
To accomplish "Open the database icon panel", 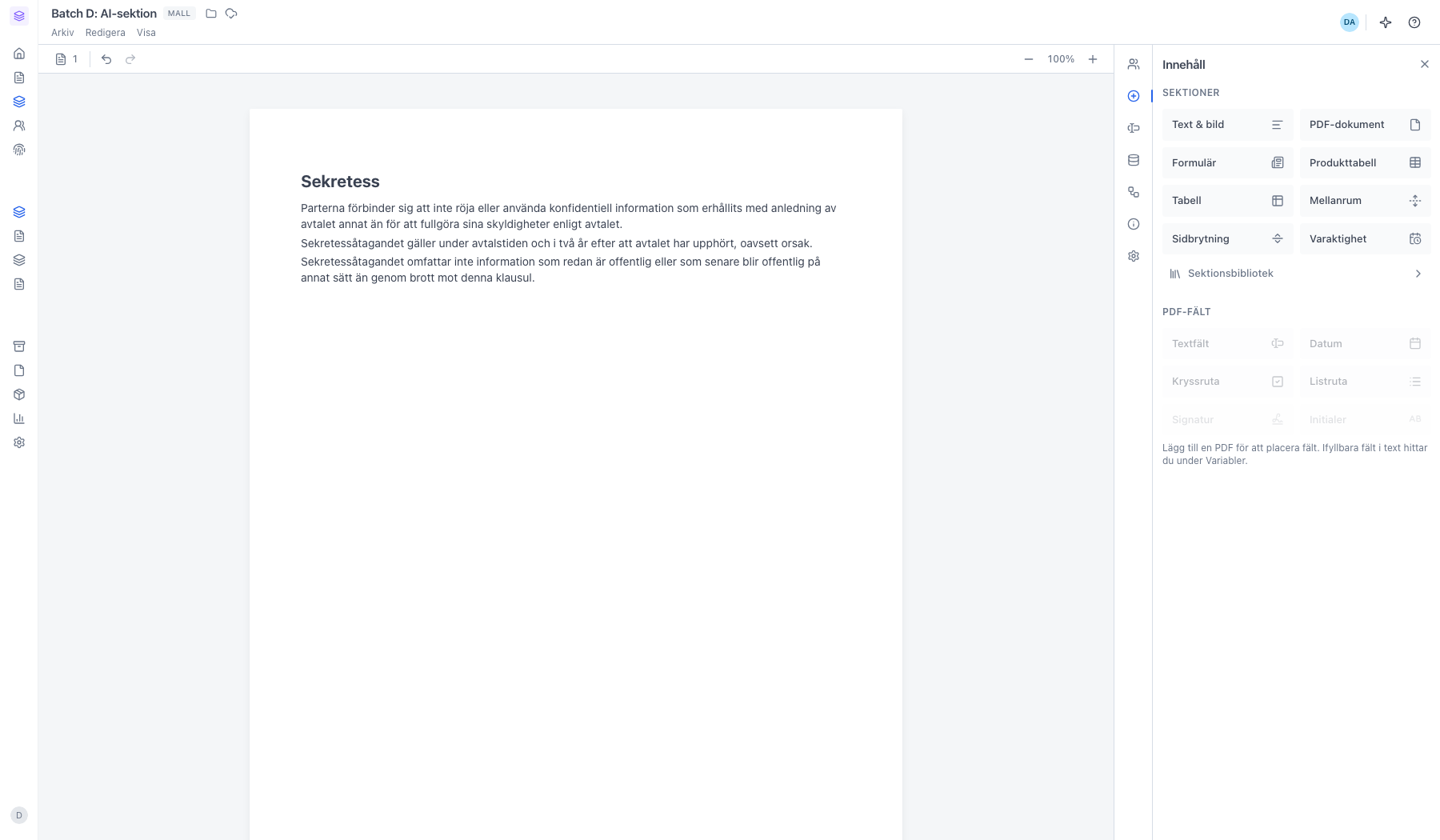I will (x=1134, y=160).
